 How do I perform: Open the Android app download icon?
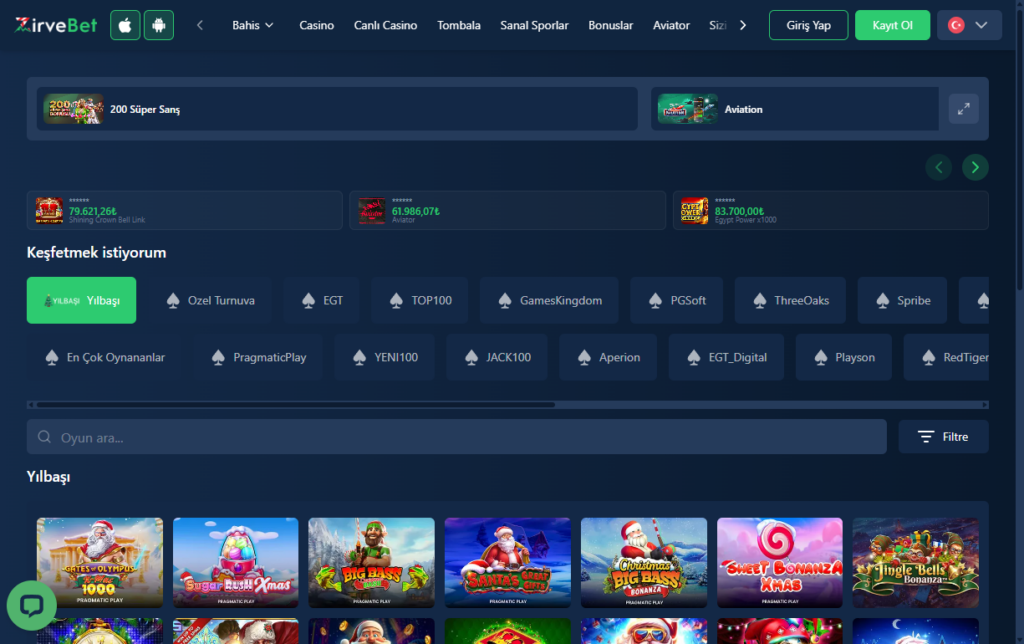click(x=159, y=25)
